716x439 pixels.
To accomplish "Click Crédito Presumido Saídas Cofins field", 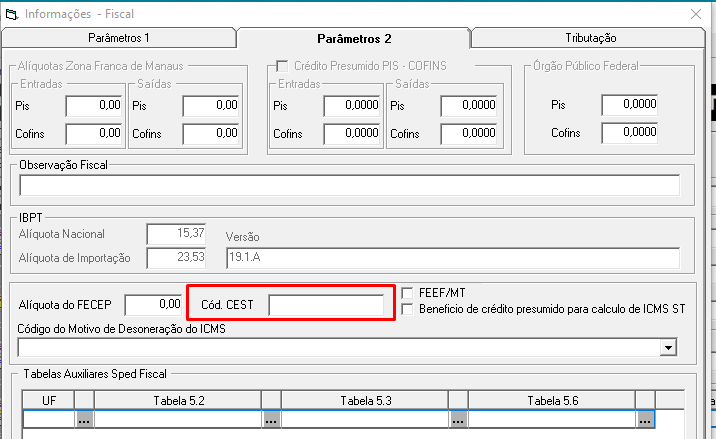I will tap(469, 134).
